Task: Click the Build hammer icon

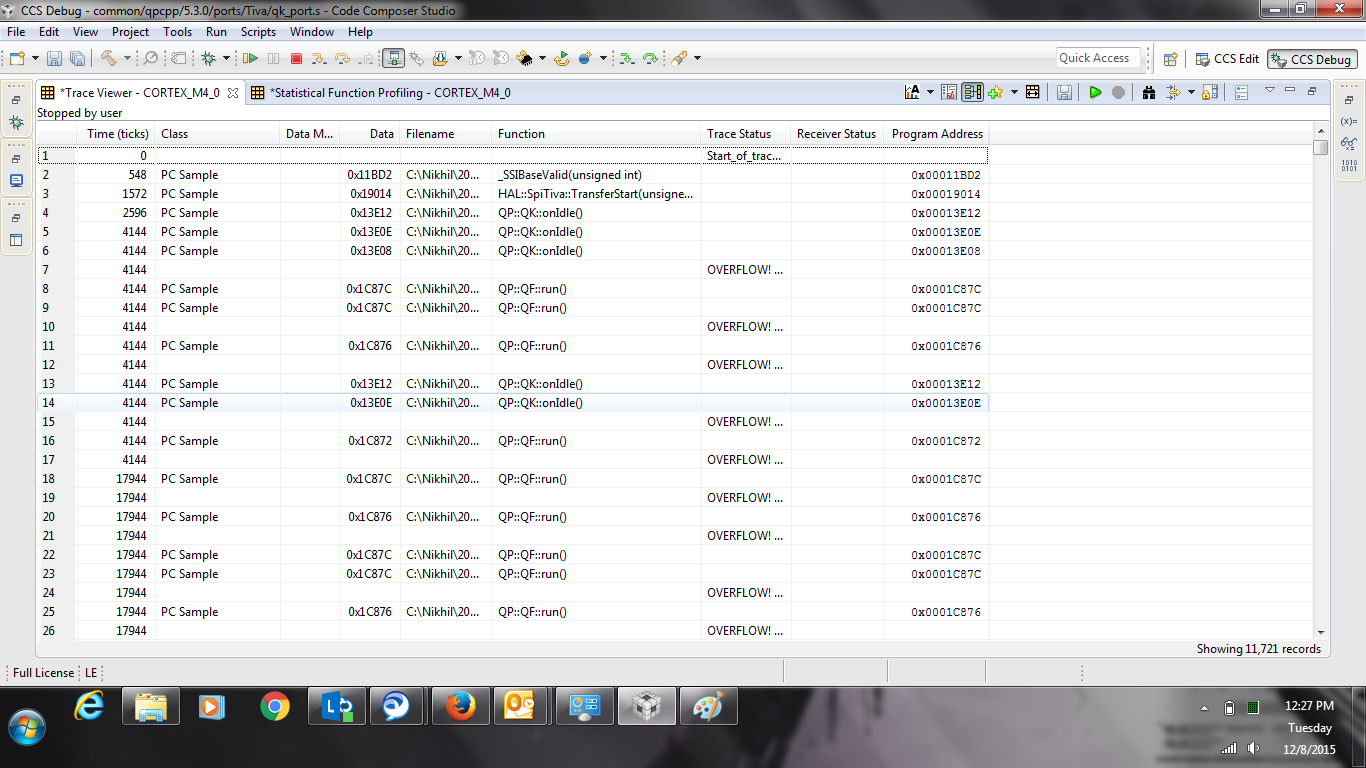Action: [109, 59]
